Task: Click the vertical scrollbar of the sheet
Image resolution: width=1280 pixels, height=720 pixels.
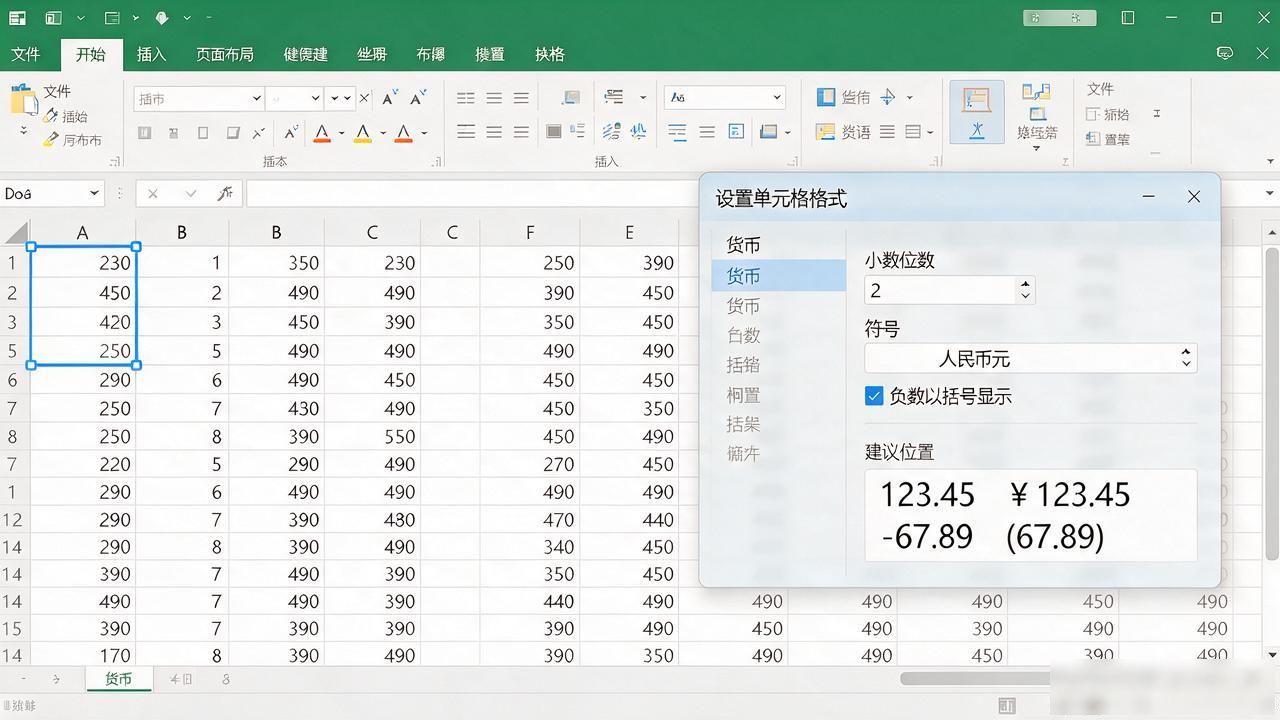Action: [1272, 405]
